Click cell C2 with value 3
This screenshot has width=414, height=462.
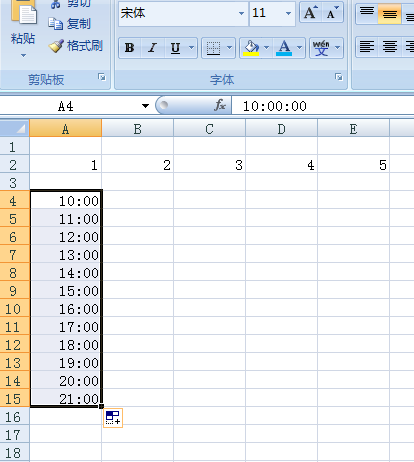point(209,164)
